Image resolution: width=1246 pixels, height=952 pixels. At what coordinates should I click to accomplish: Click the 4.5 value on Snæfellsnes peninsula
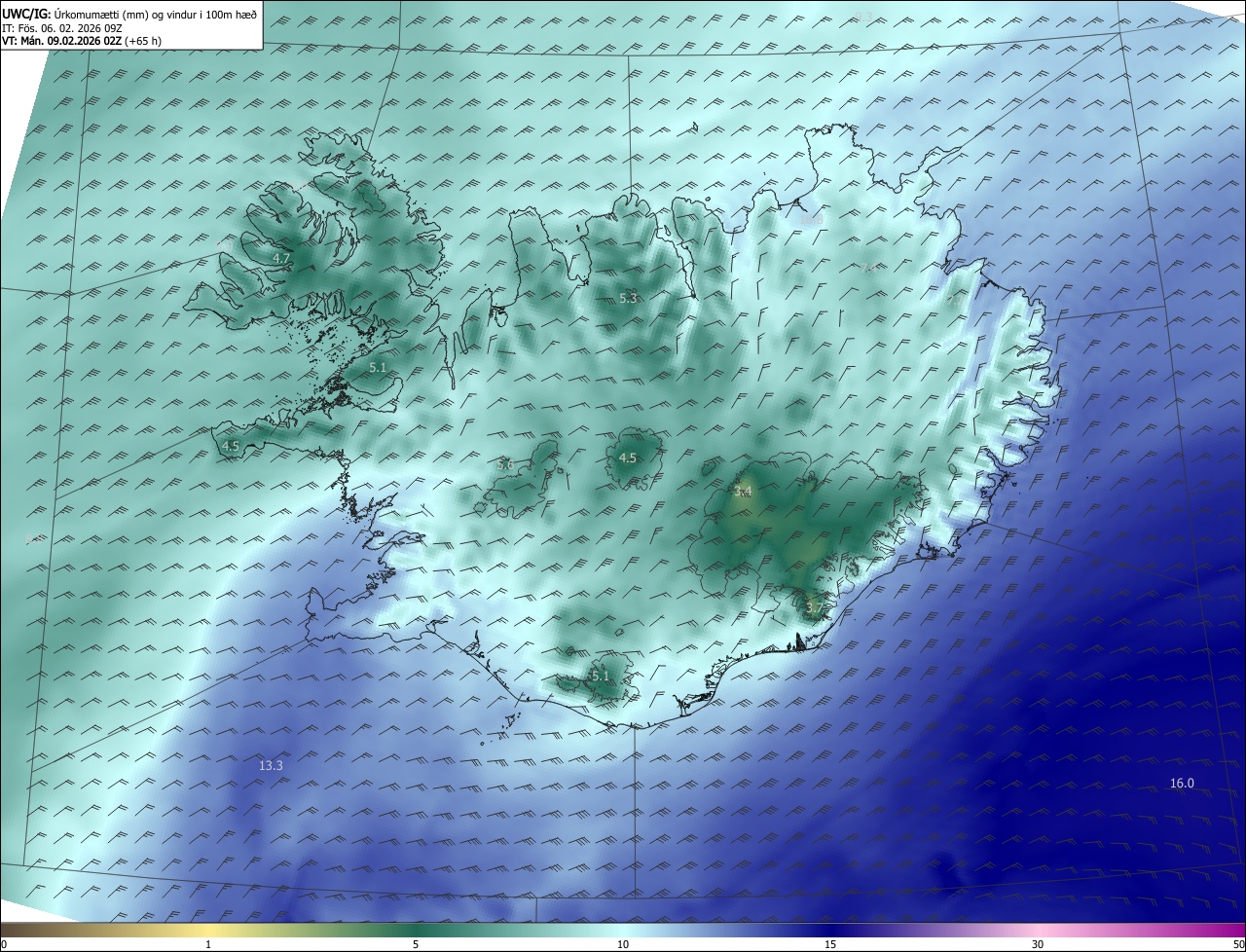(231, 446)
